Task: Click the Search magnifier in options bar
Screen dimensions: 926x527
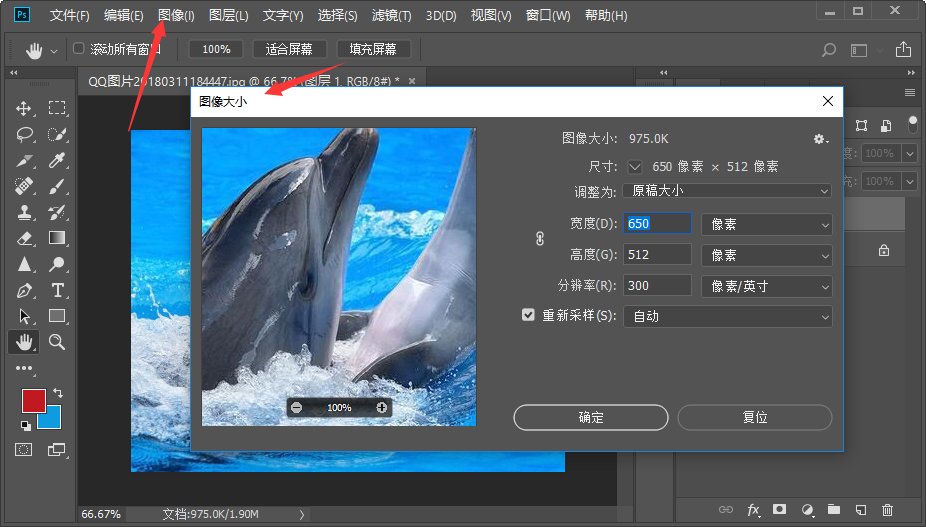Action: pos(829,50)
